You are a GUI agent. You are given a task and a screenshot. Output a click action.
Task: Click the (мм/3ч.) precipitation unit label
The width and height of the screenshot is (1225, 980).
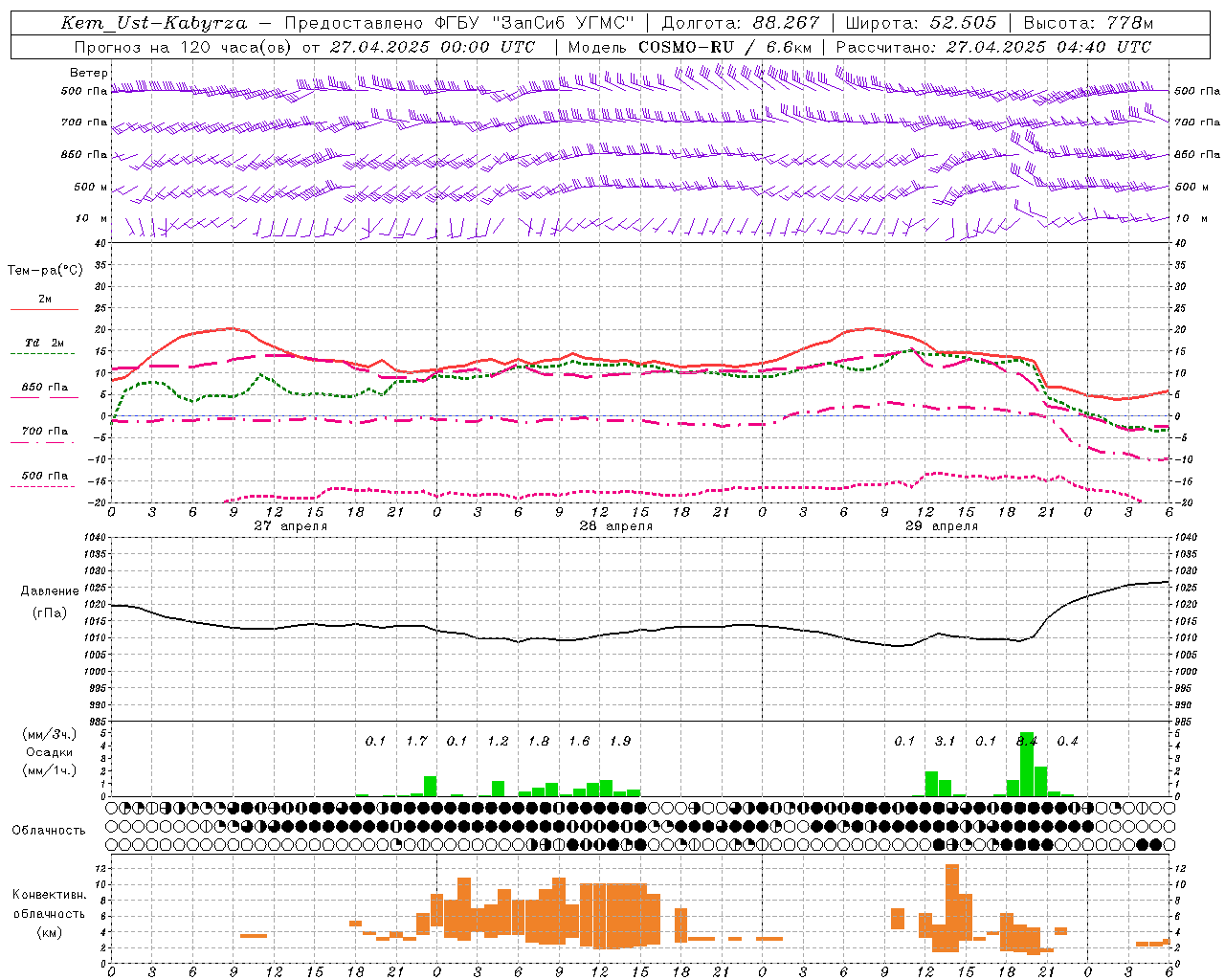click(x=49, y=734)
